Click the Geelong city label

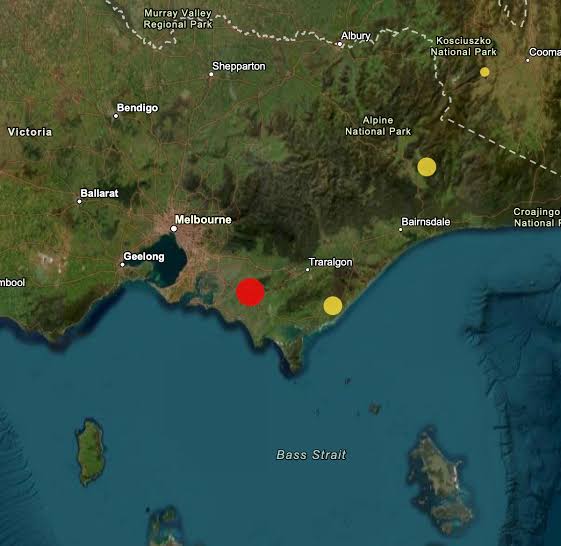tap(144, 257)
